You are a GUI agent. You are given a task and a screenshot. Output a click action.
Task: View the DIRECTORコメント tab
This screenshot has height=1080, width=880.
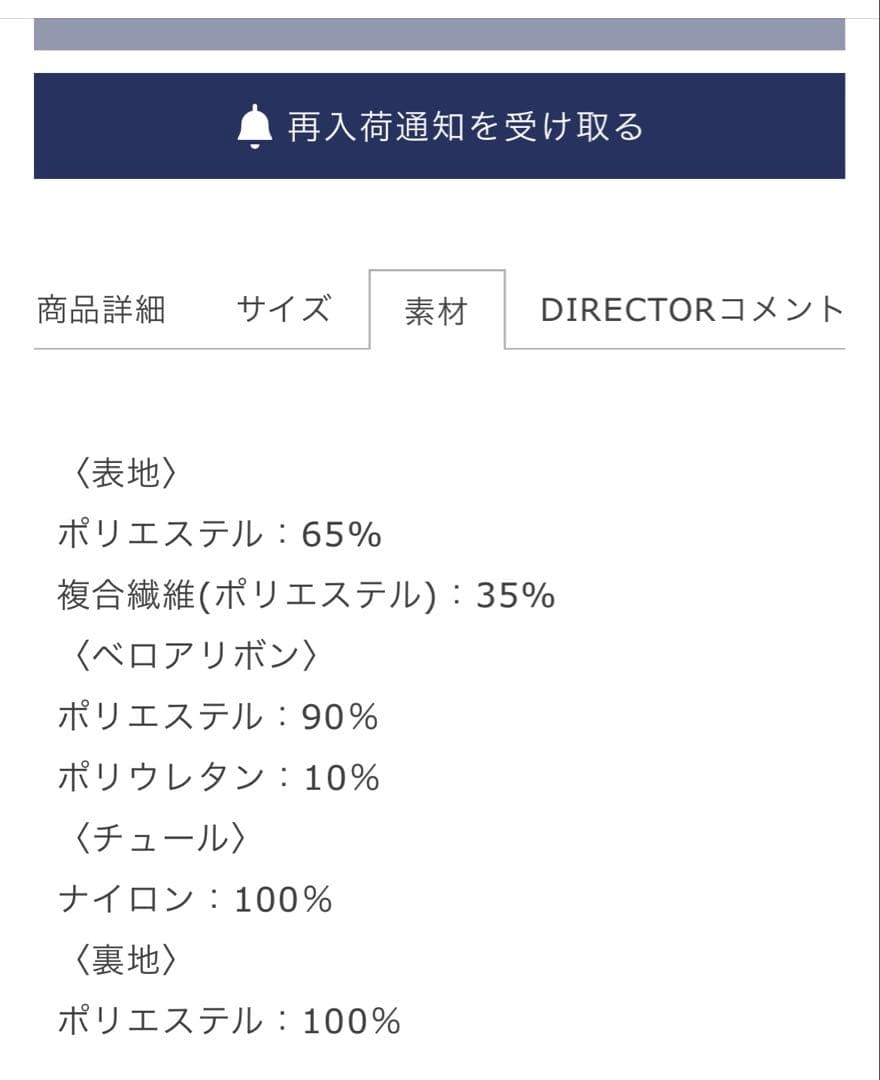(x=692, y=307)
